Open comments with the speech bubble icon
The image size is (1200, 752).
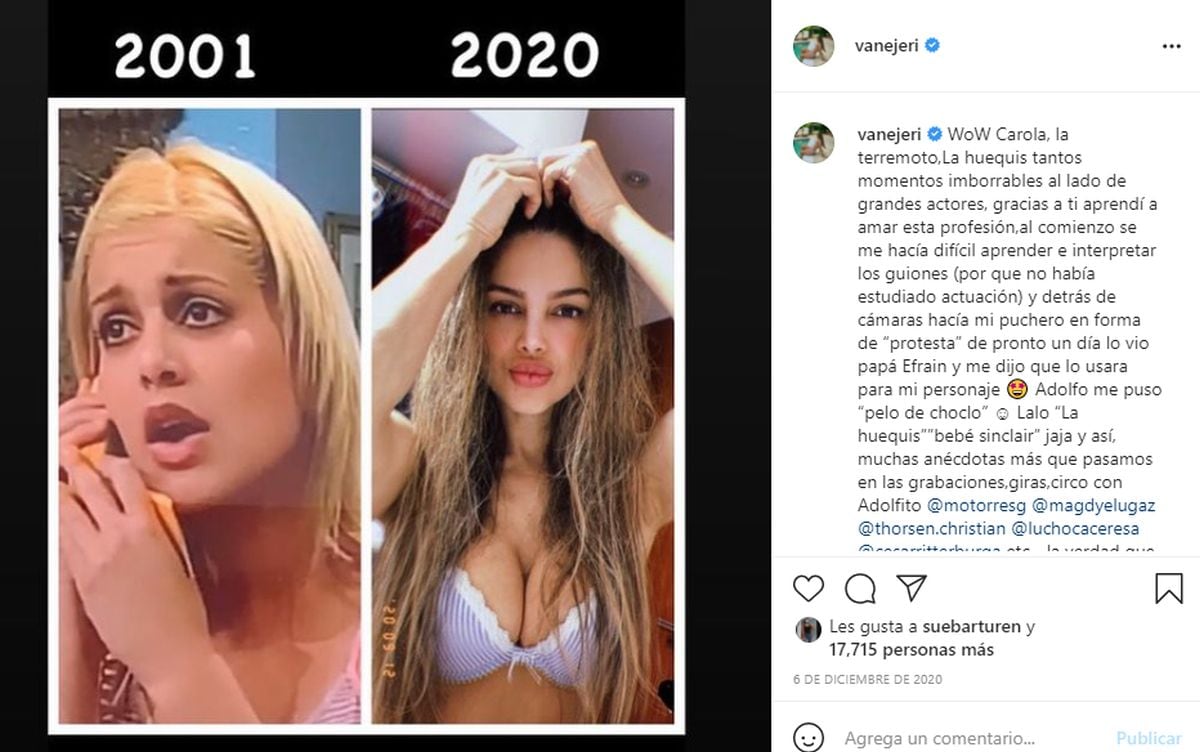[860, 588]
